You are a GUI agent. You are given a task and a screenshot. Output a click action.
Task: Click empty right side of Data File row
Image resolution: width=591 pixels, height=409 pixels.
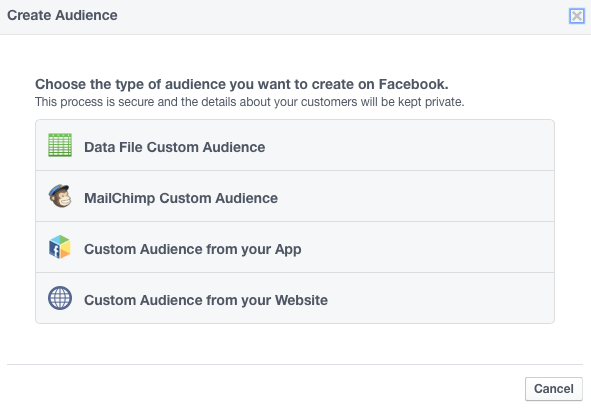(x=415, y=145)
